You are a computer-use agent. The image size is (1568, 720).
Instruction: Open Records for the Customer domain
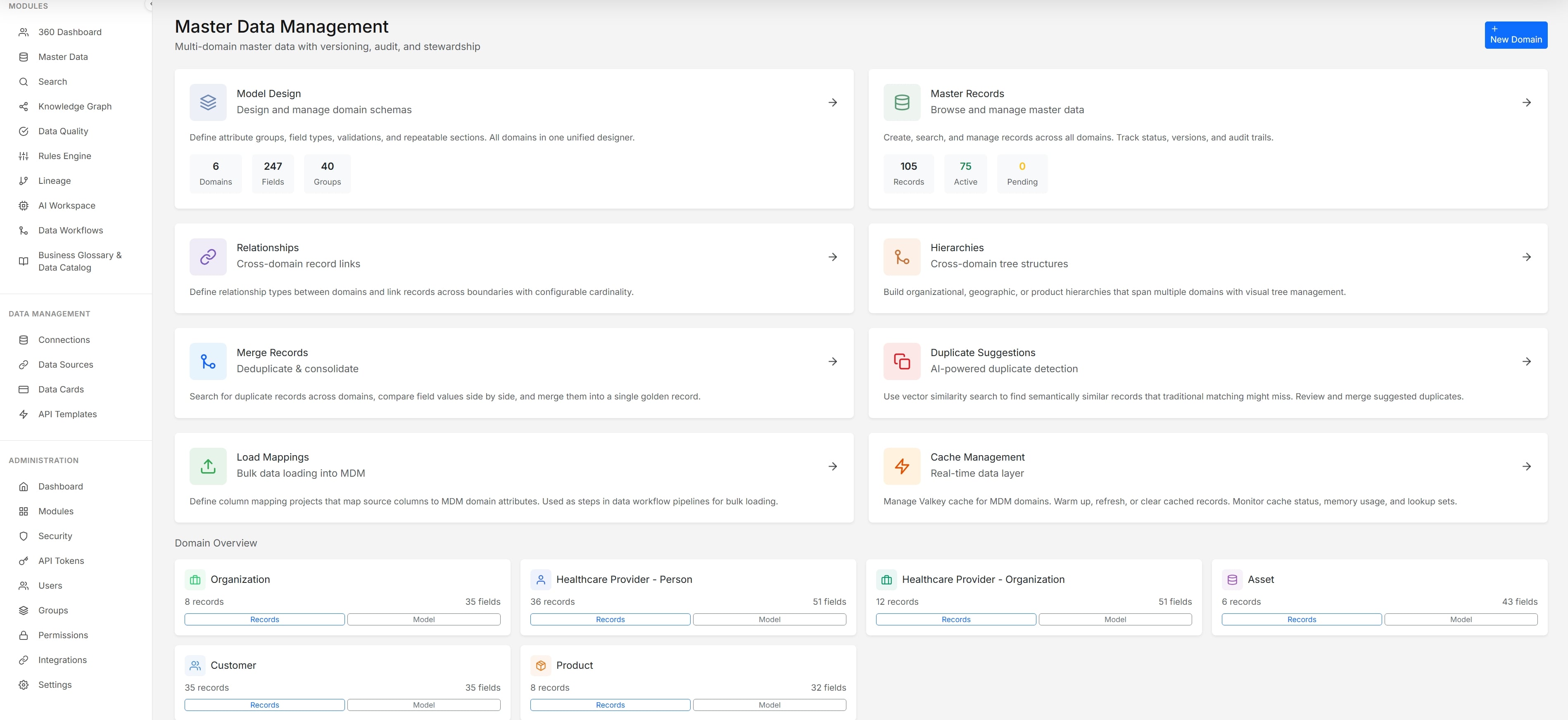[264, 705]
